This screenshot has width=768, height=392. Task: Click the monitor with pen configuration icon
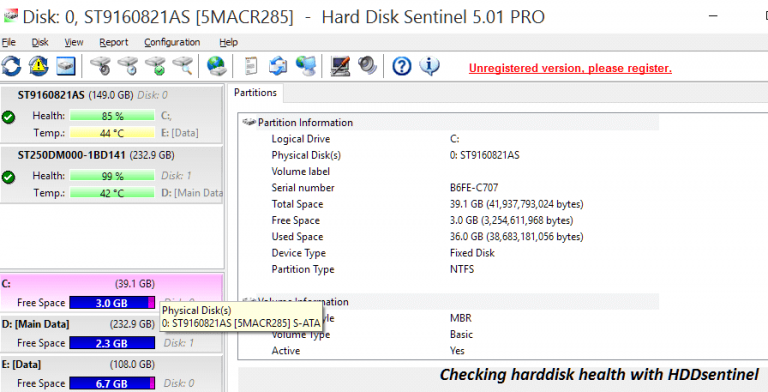[x=340, y=66]
